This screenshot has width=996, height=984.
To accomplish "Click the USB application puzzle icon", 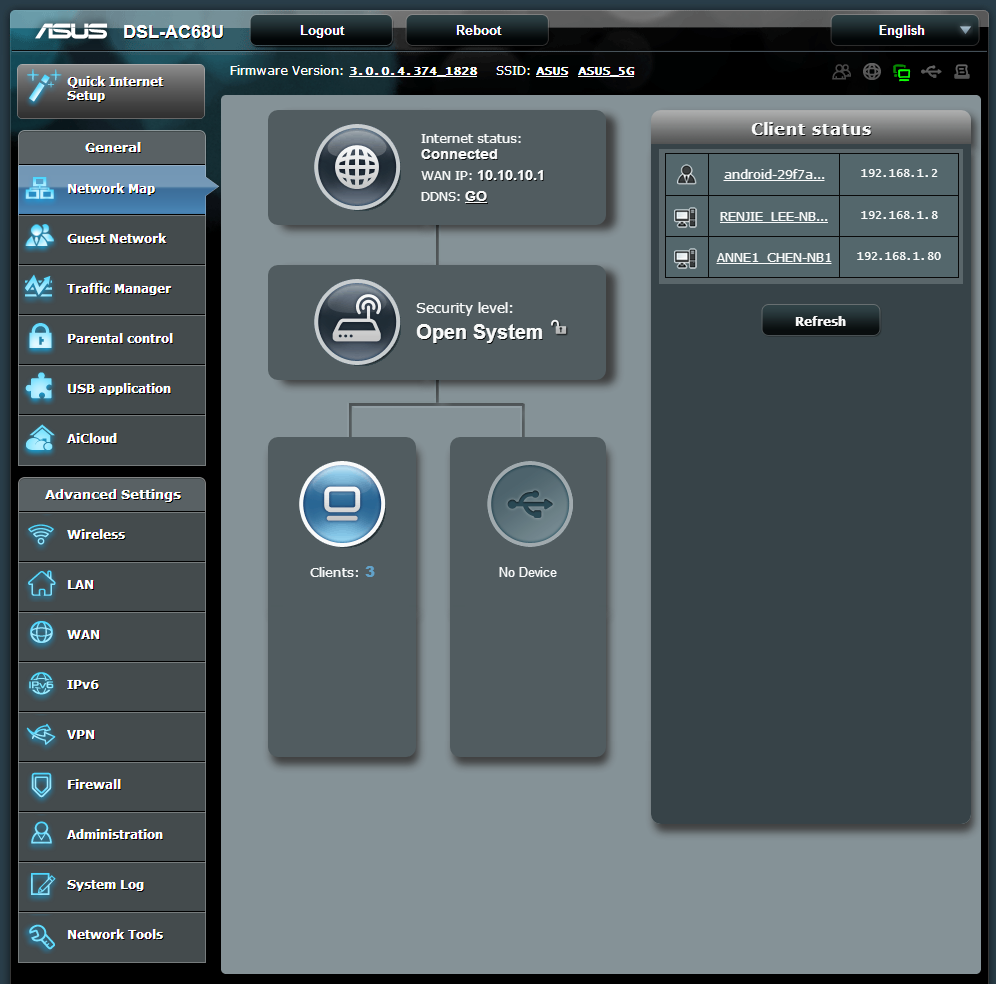I will [x=39, y=387].
